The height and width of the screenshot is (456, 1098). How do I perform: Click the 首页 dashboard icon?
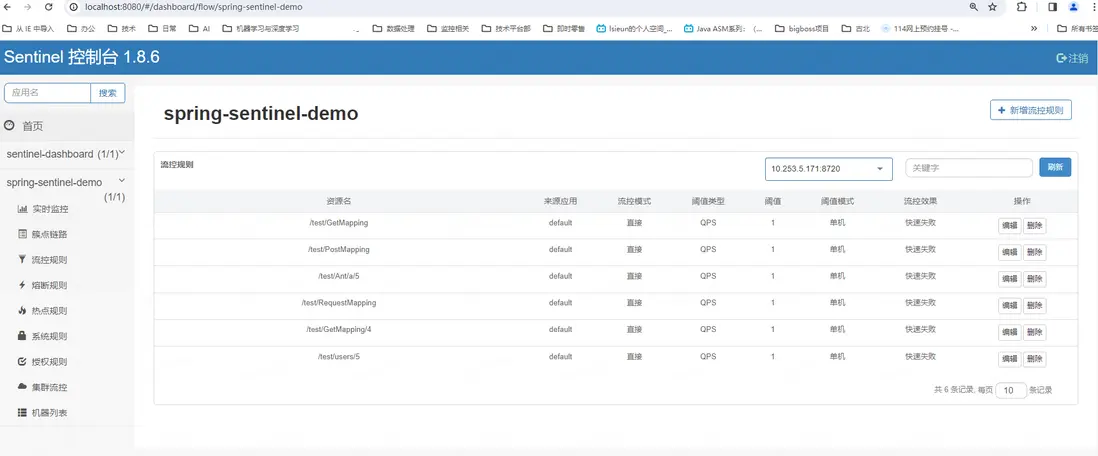pyautogui.click(x=9, y=126)
